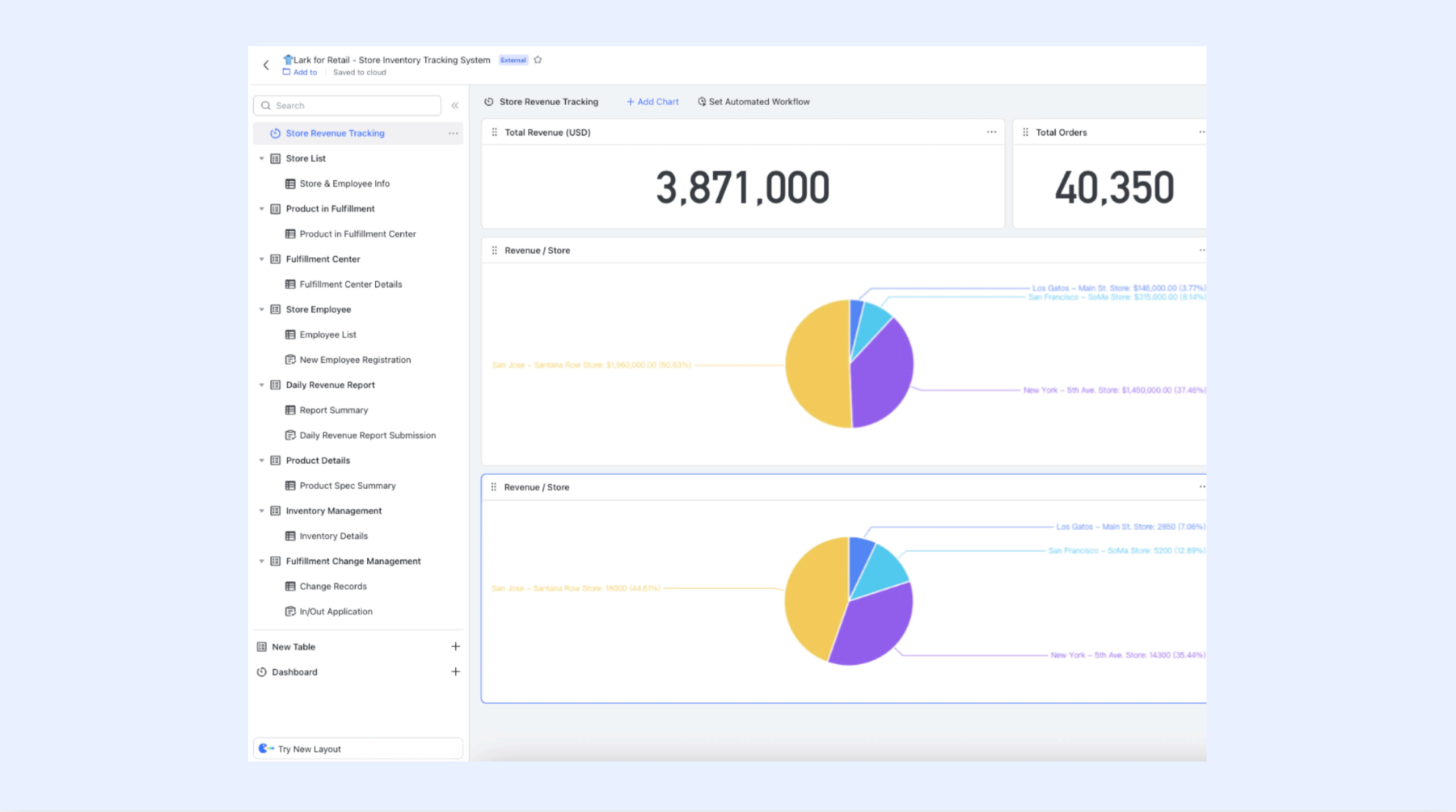Click Set Automated Workflow
The image size is (1456, 812).
point(753,102)
